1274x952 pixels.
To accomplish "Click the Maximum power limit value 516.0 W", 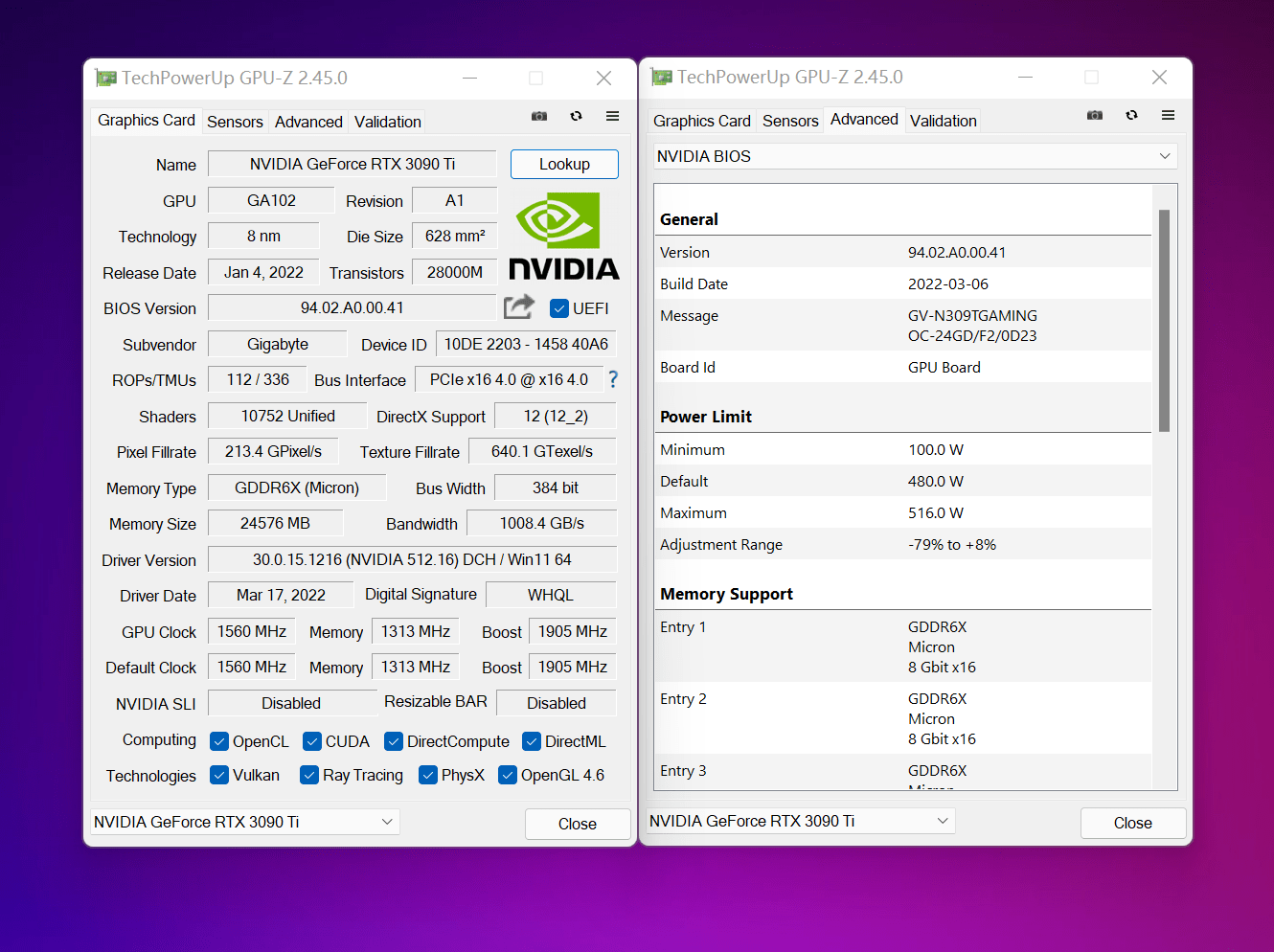I will pos(936,512).
